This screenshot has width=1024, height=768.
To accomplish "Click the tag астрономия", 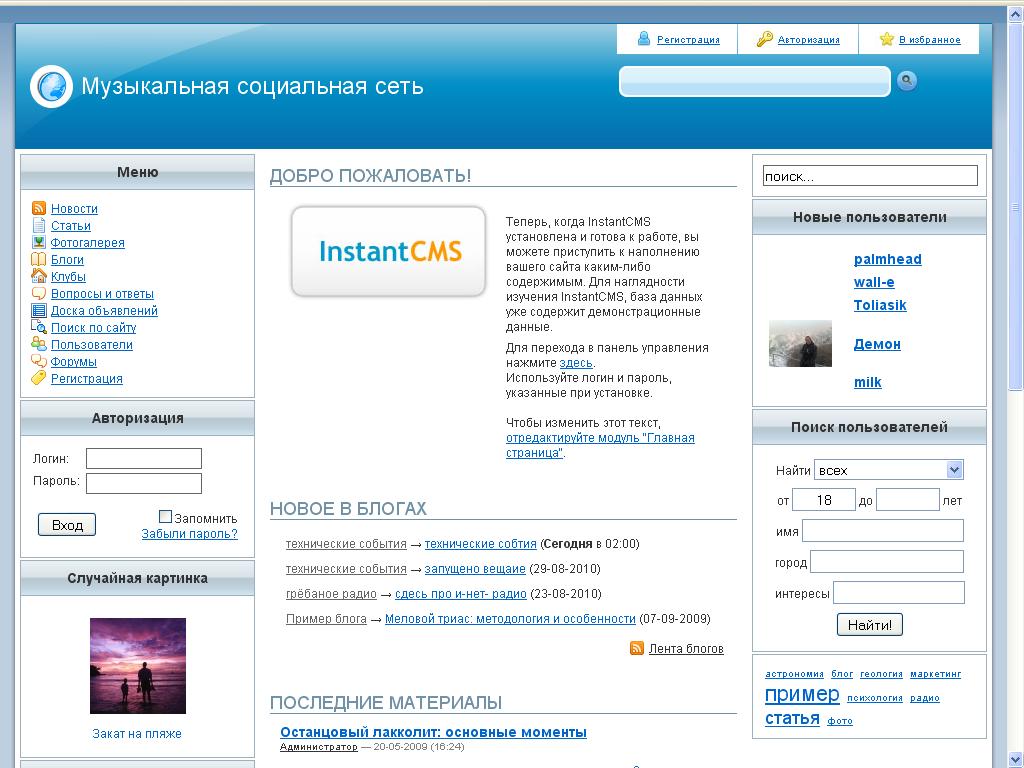I will pyautogui.click(x=794, y=674).
